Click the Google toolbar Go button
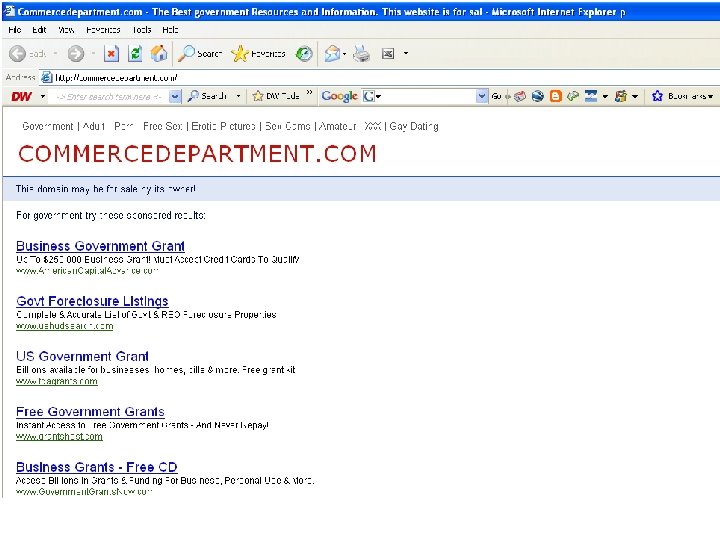The image size is (720, 540). pyautogui.click(x=496, y=96)
